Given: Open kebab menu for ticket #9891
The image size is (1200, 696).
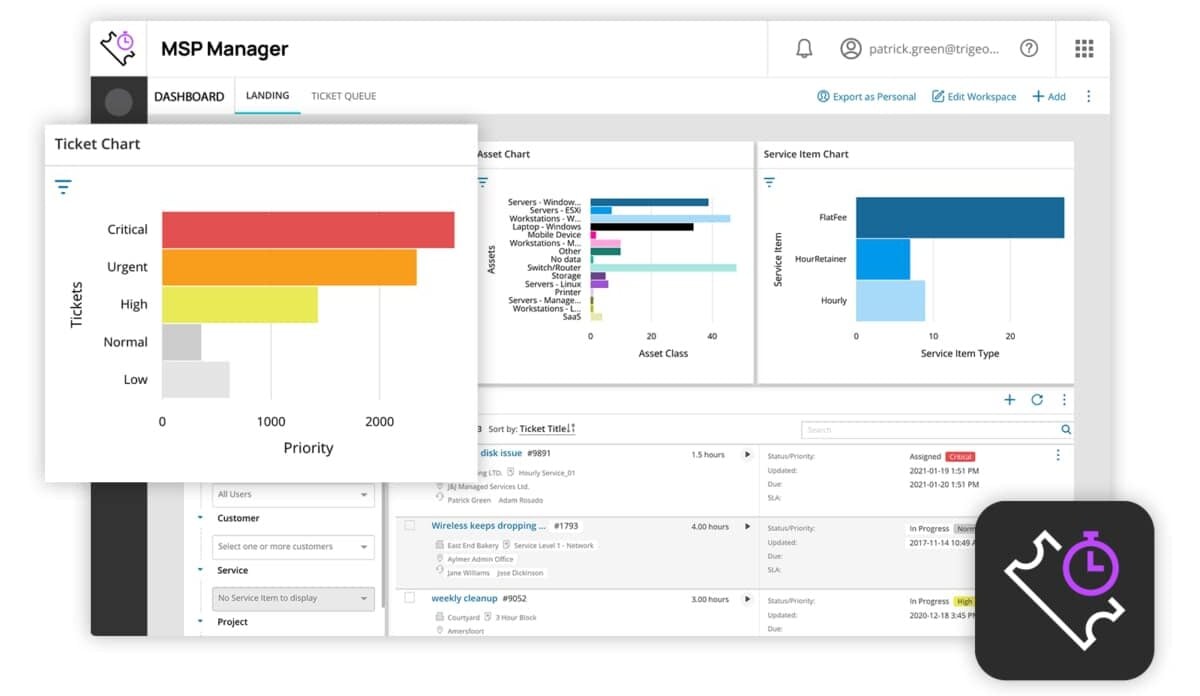Looking at the screenshot, I should [1058, 455].
